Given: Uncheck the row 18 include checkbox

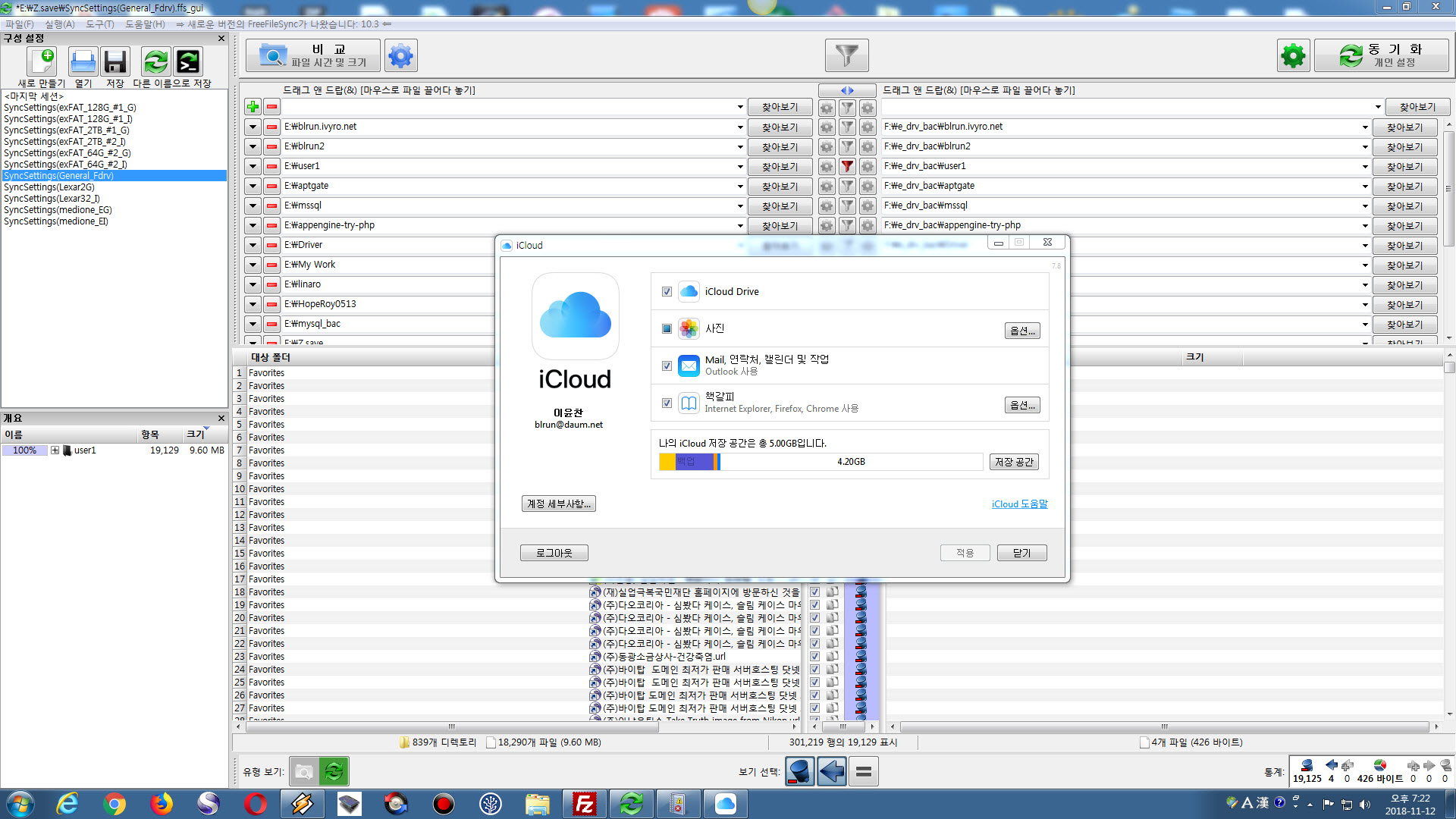Looking at the screenshot, I should pos(814,592).
